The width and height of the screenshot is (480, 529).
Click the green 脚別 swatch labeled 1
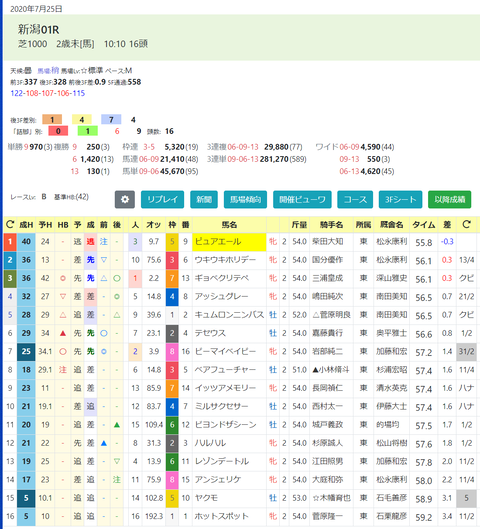click(88, 131)
